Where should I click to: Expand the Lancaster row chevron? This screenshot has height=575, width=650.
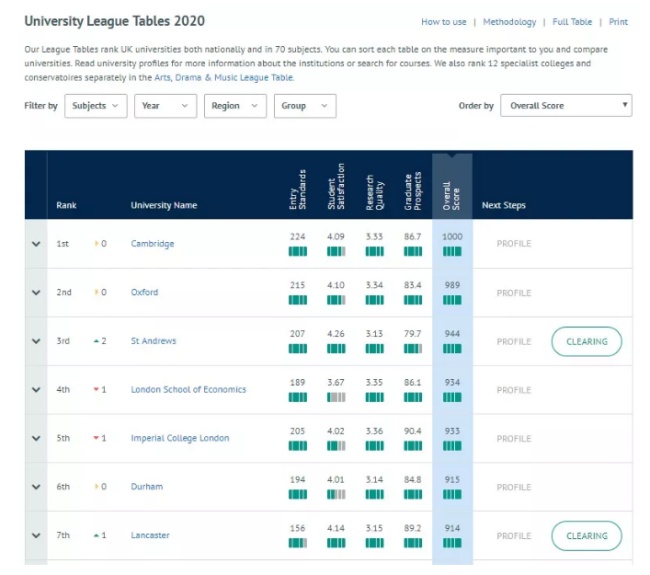point(36,535)
